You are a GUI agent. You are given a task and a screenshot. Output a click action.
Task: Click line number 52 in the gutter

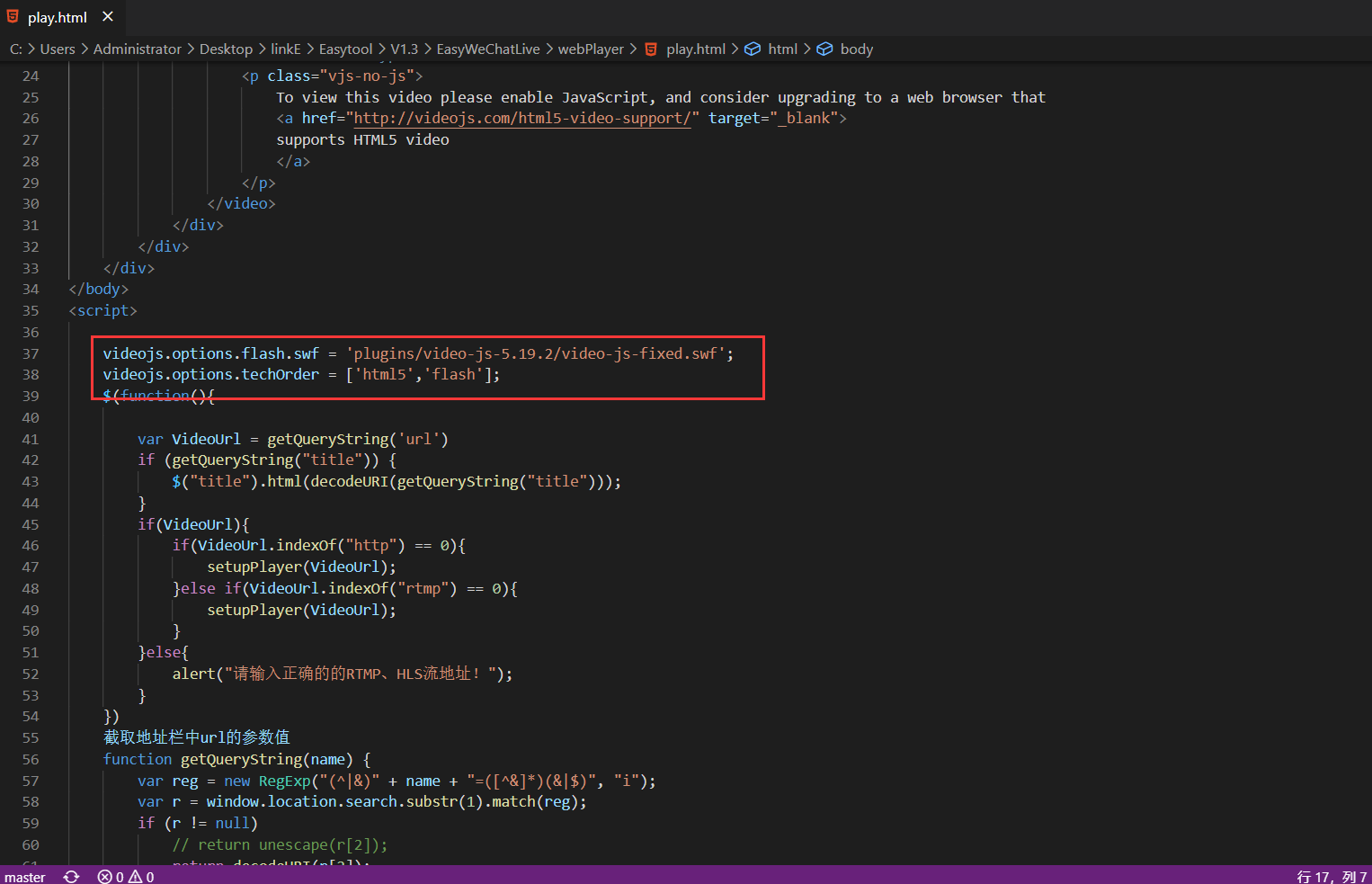31,674
